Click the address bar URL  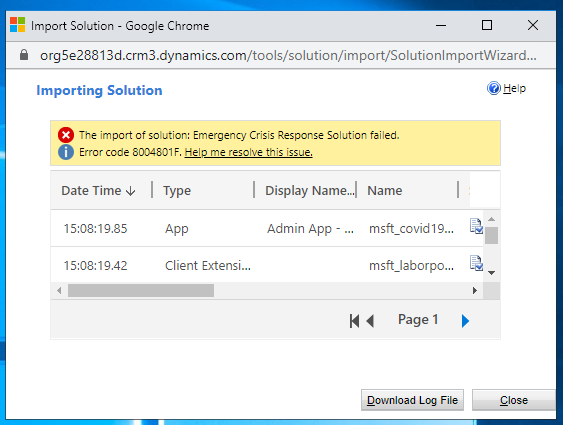click(288, 55)
